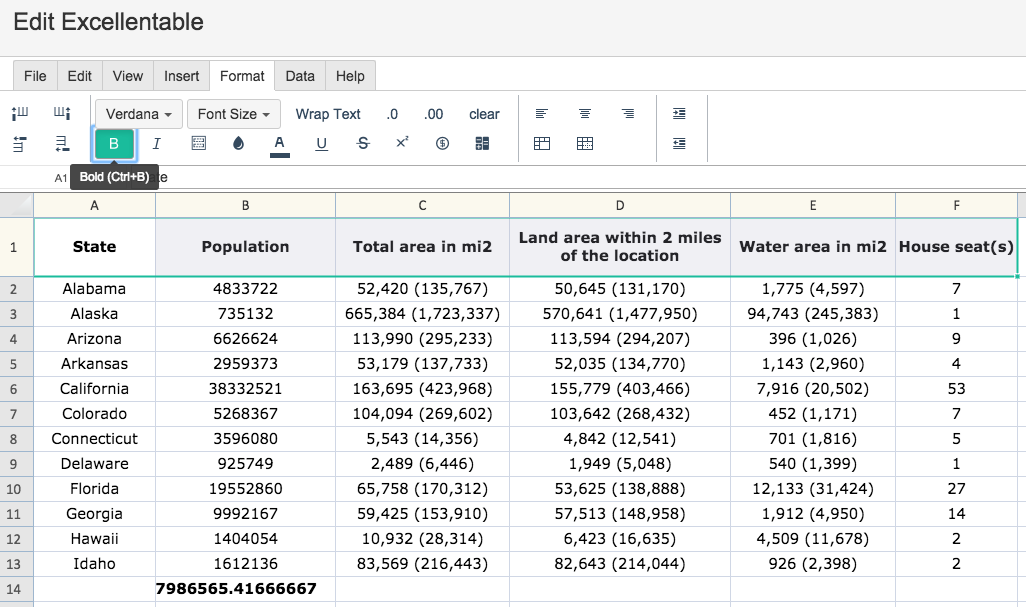1026x607 pixels.
Task: Click the cell borders icon
Action: 198,144
